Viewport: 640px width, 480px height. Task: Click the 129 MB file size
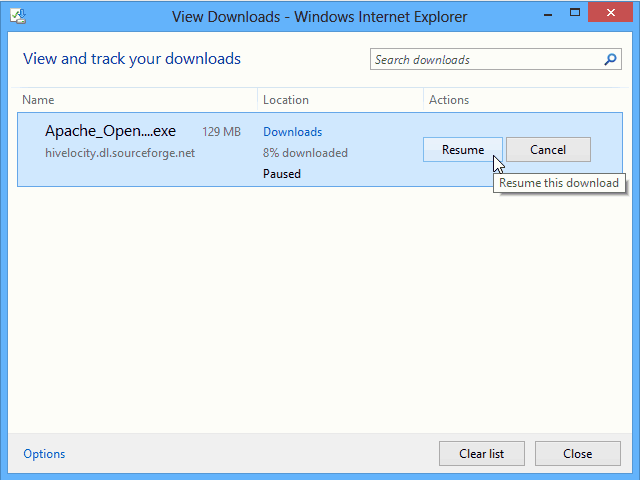pyautogui.click(x=221, y=132)
